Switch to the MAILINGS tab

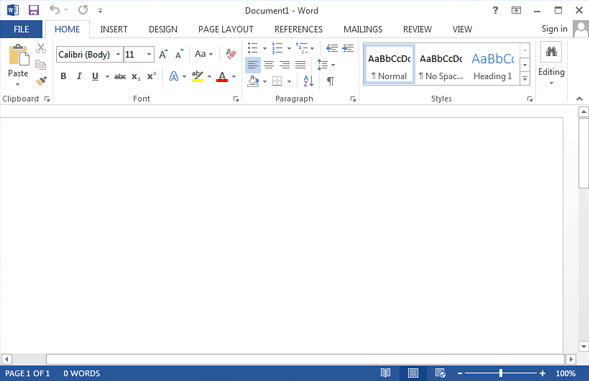362,29
